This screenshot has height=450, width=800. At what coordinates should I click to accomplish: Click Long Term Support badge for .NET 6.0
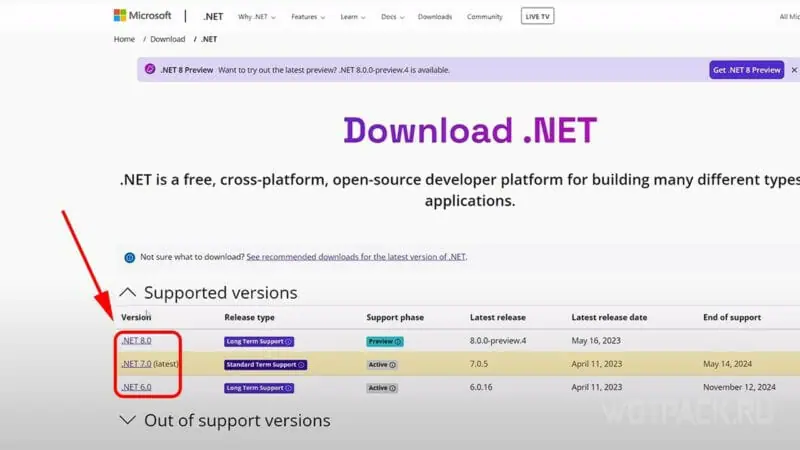click(x=259, y=388)
